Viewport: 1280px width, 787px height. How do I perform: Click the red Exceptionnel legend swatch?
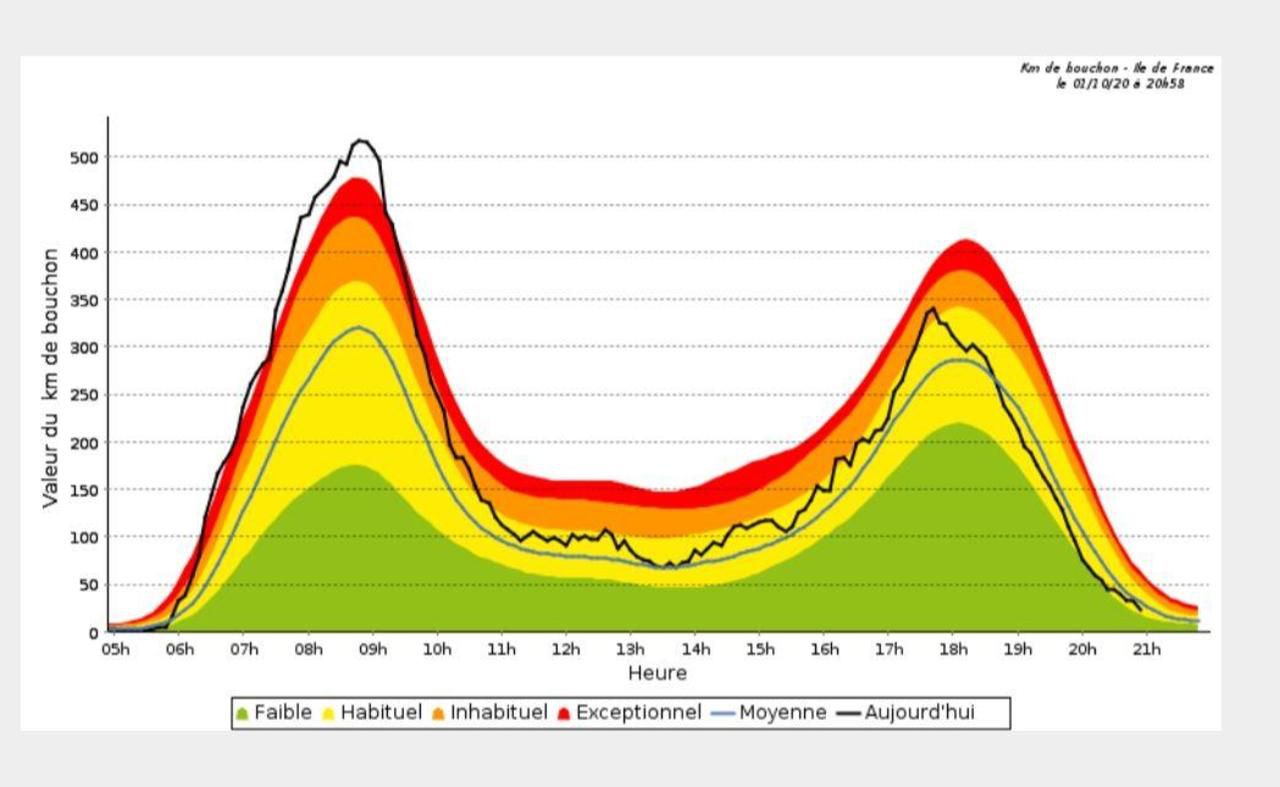(x=563, y=714)
